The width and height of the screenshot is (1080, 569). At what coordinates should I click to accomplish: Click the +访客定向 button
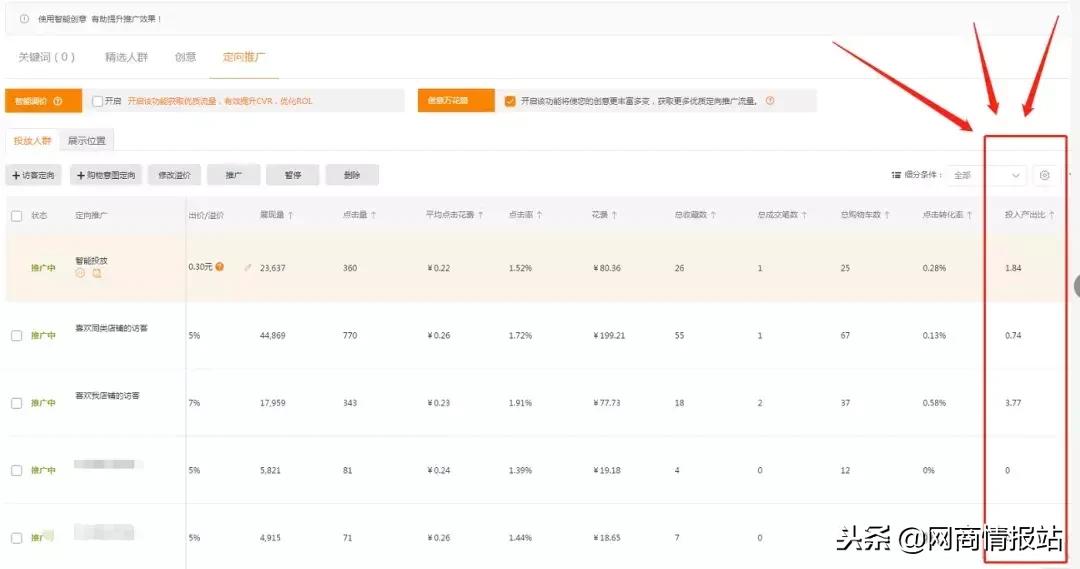pos(34,176)
